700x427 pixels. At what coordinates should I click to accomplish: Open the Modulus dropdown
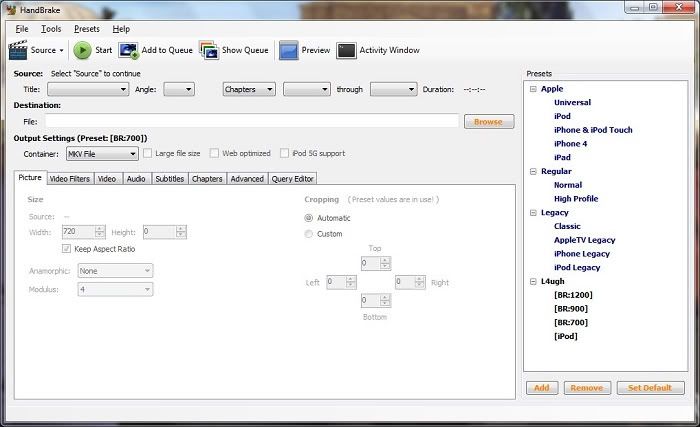tap(115, 289)
